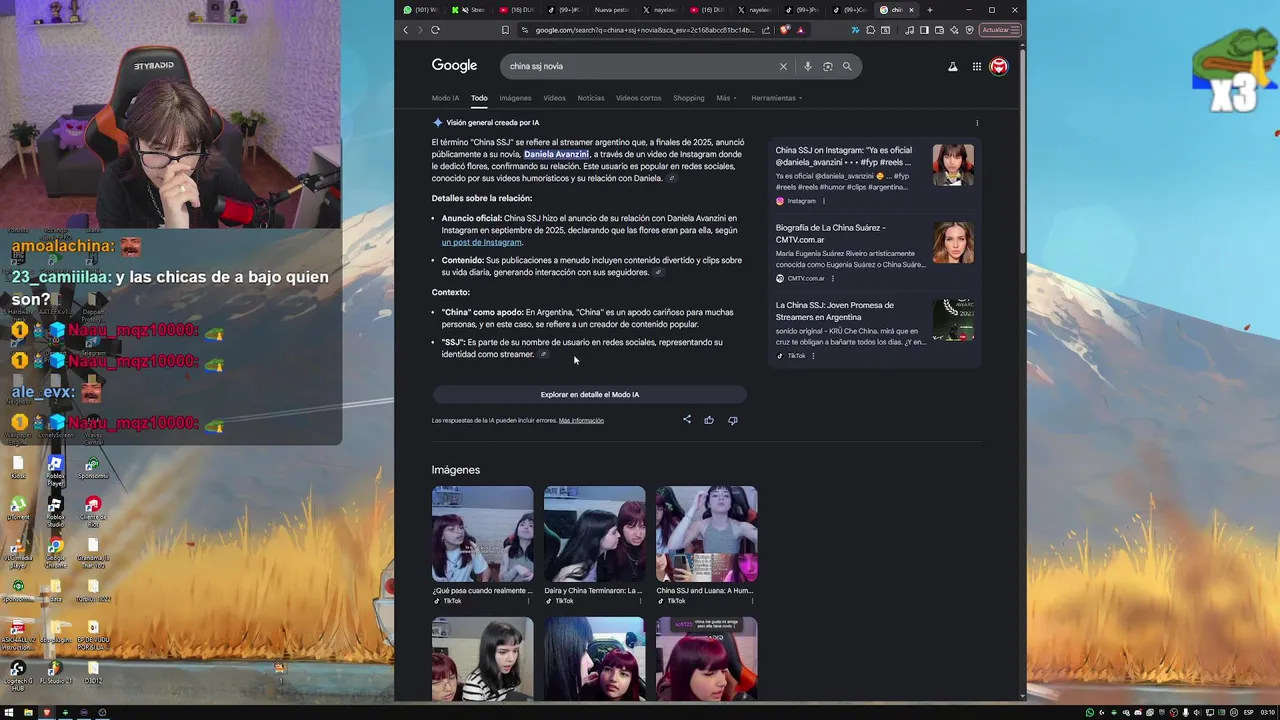Image resolution: width=1280 pixels, height=720 pixels.
Task: Click the Imágenes section heading
Action: point(456,470)
